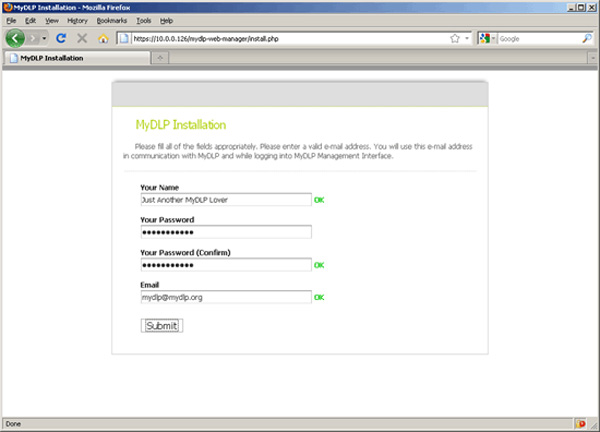
Task: Click the Your Password field
Action: coord(226,232)
